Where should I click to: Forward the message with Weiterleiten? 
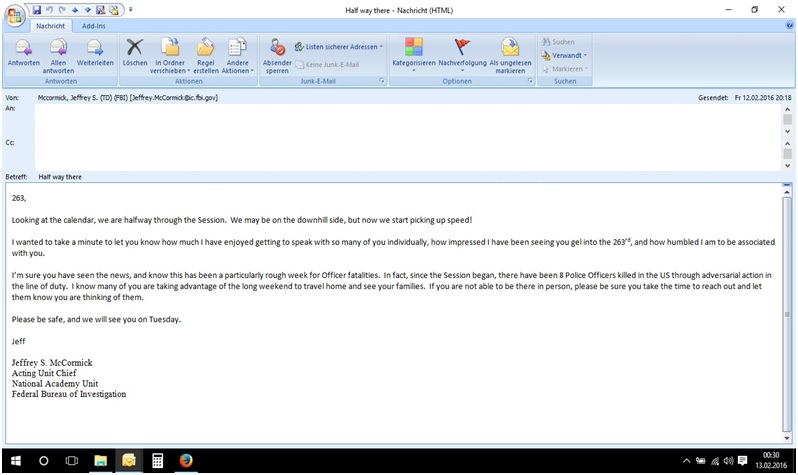click(x=95, y=53)
